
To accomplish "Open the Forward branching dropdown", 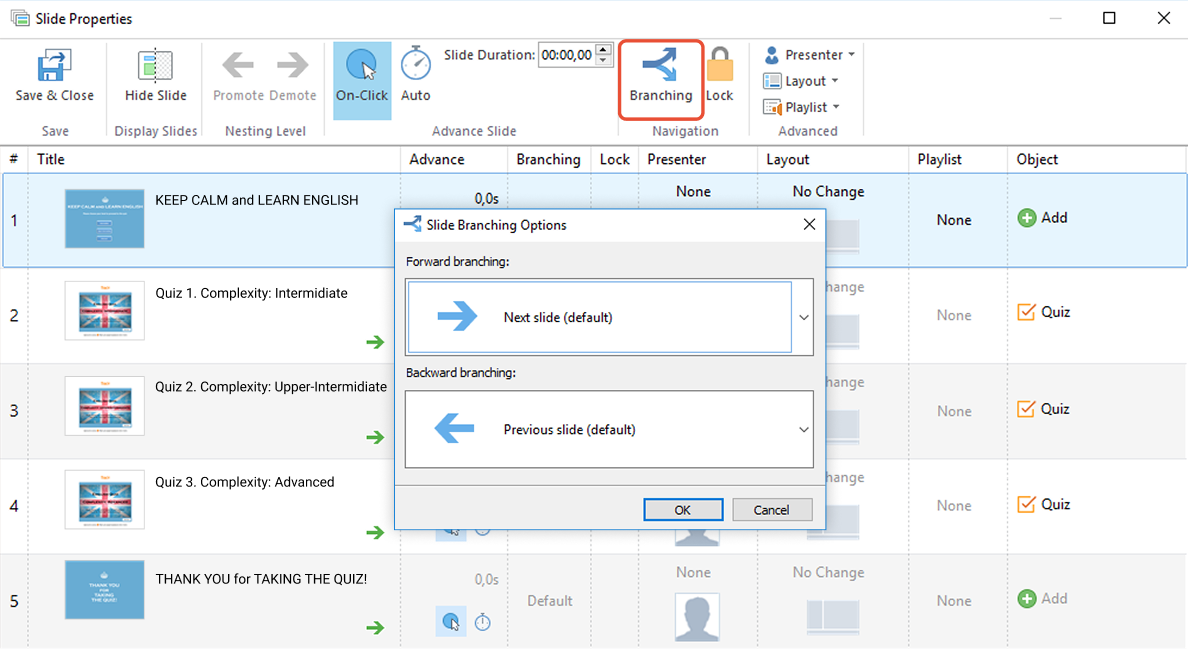I will point(803,315).
